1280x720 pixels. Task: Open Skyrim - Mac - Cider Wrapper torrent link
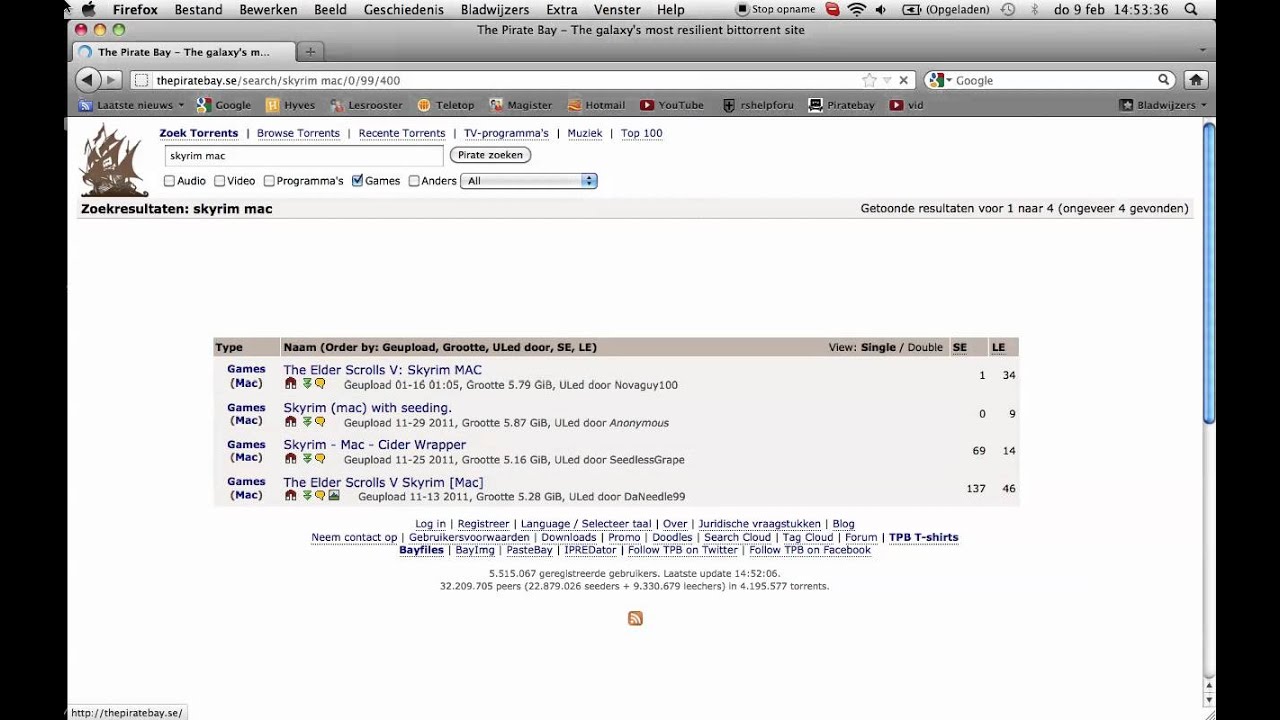click(x=374, y=445)
